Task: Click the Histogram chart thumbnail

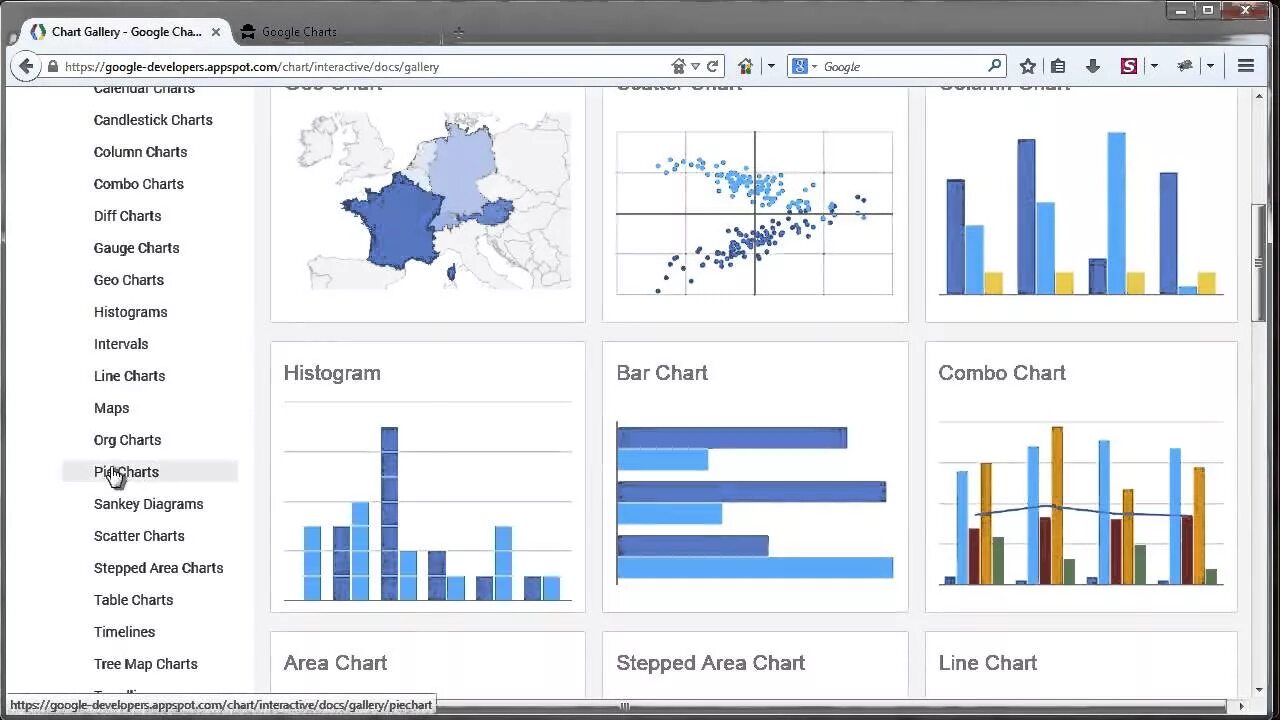Action: (x=428, y=501)
